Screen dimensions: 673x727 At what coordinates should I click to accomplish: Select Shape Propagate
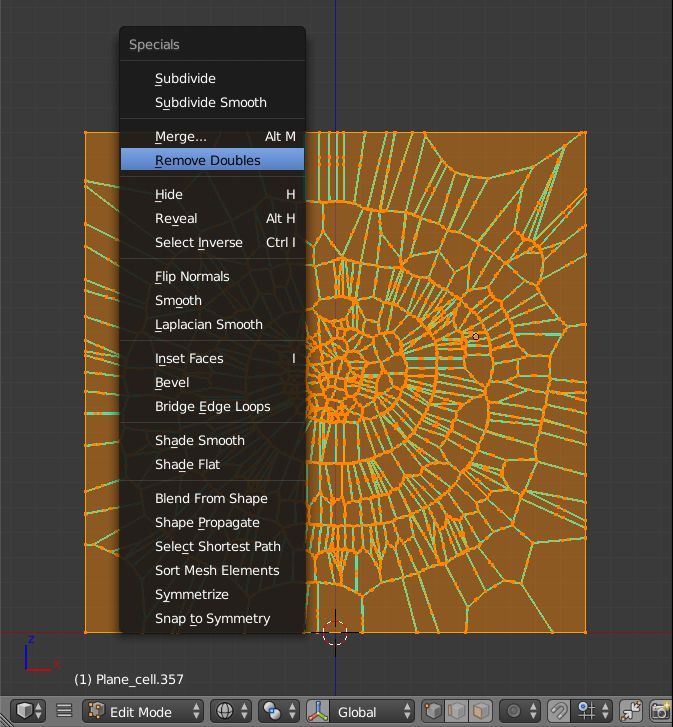212,523
